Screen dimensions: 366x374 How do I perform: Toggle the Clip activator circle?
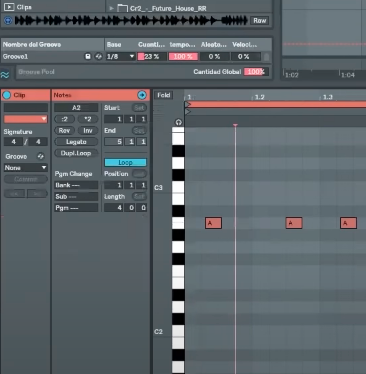click(7, 95)
